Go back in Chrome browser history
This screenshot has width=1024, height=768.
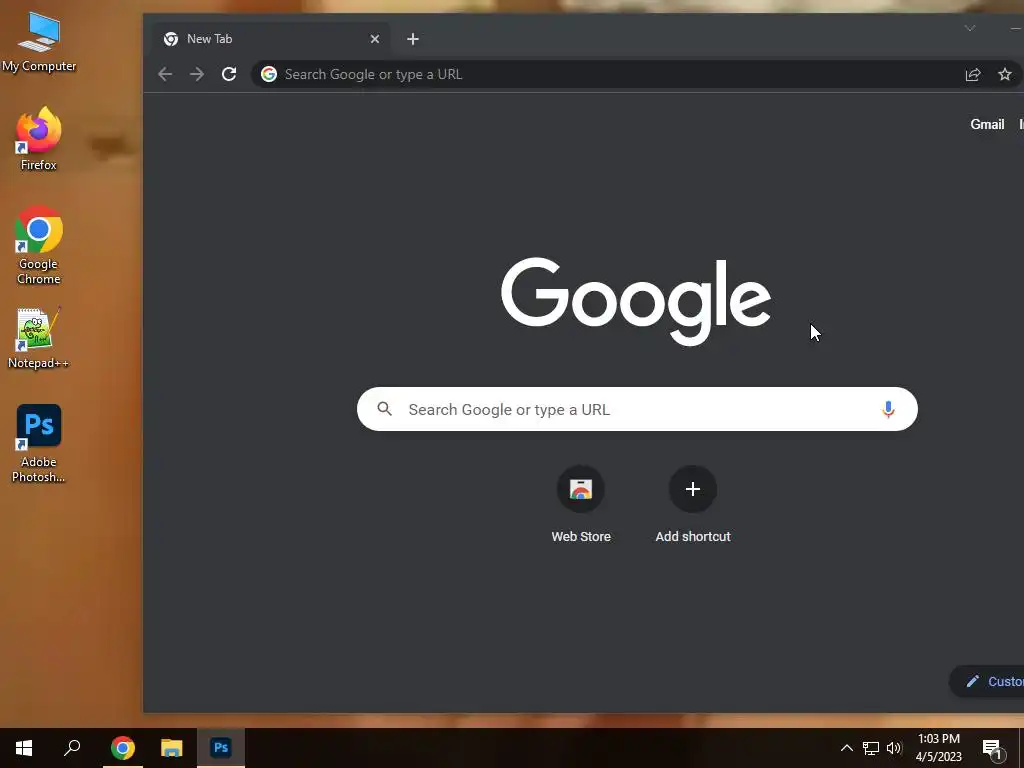point(165,74)
